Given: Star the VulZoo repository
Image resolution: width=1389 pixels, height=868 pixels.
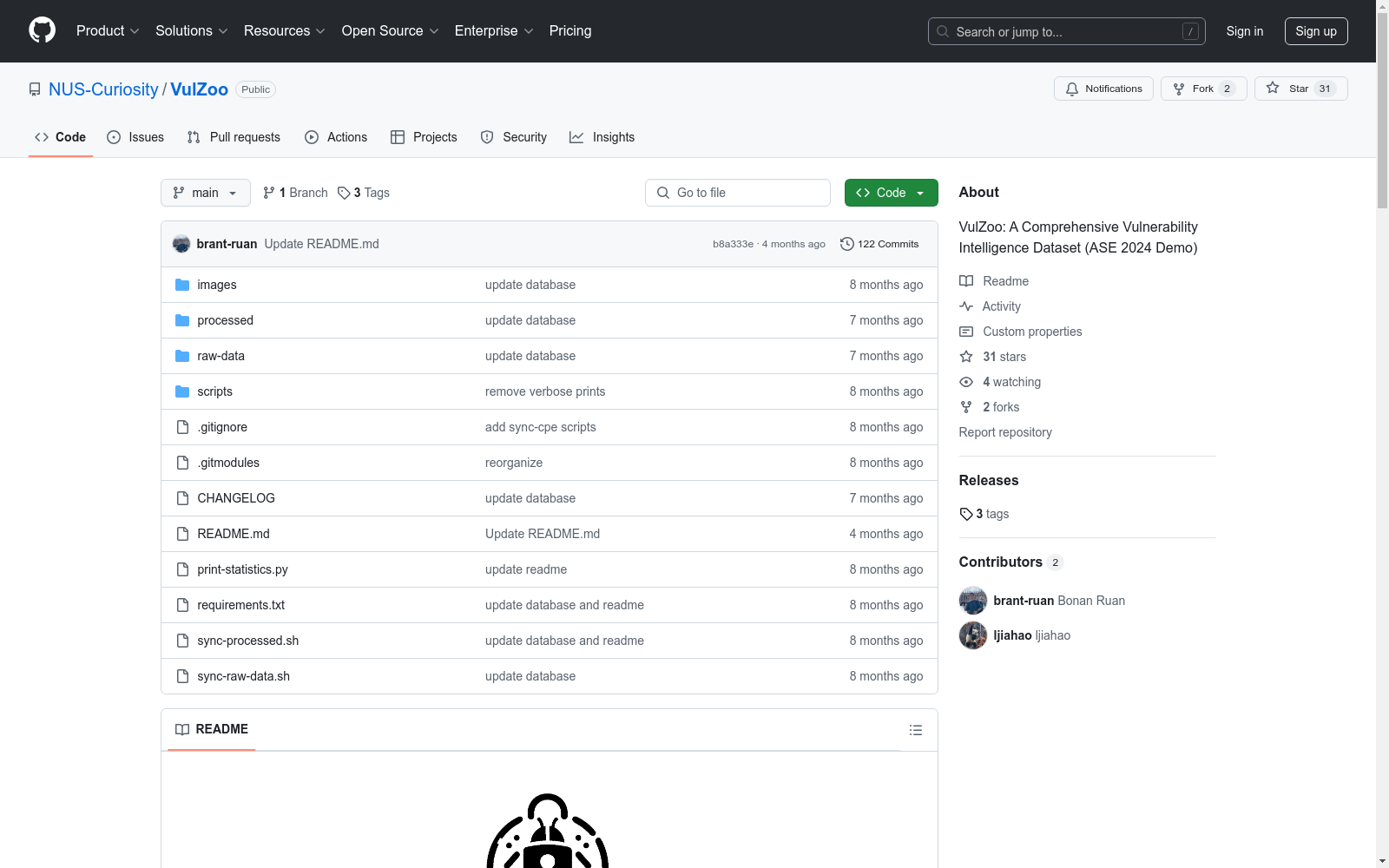Looking at the screenshot, I should click(x=1300, y=89).
